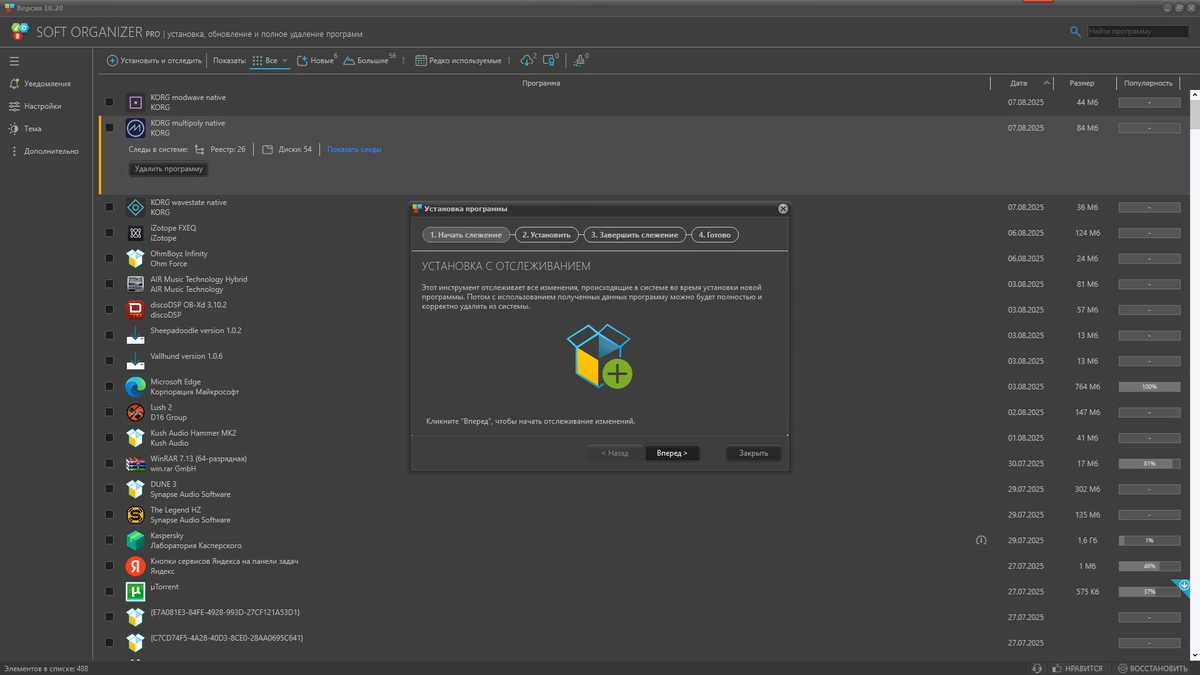Click Sheepadoodle installer icon
This screenshot has height=675, width=1200.
pyautogui.click(x=135, y=336)
